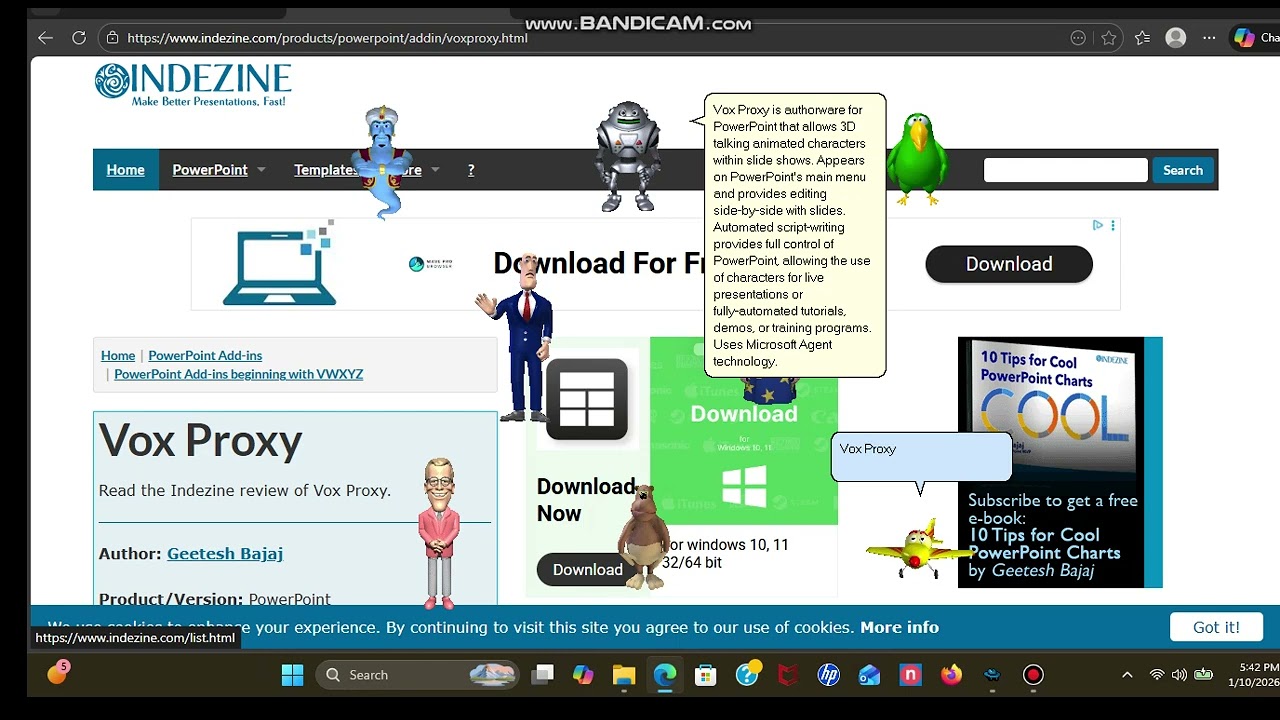Viewport: 1280px width, 720px height.
Task: Open the Home navigation tab
Action: point(126,170)
